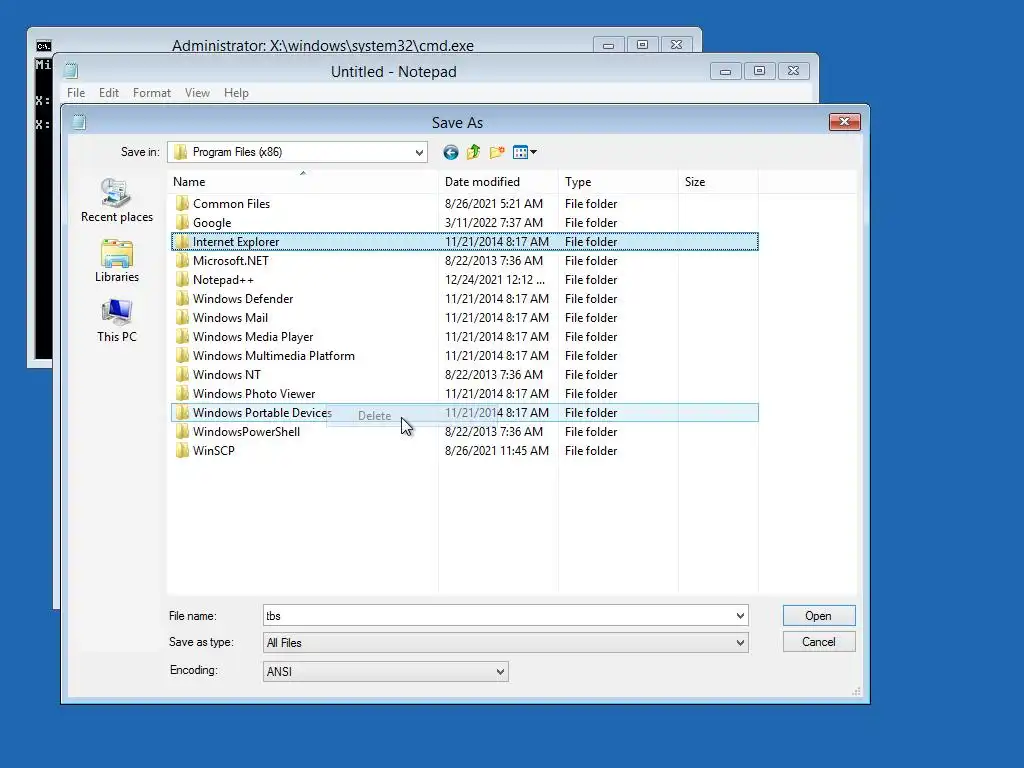Click the Notepad++ date 12/24/2021 12:12
The height and width of the screenshot is (768, 1024).
pos(494,280)
